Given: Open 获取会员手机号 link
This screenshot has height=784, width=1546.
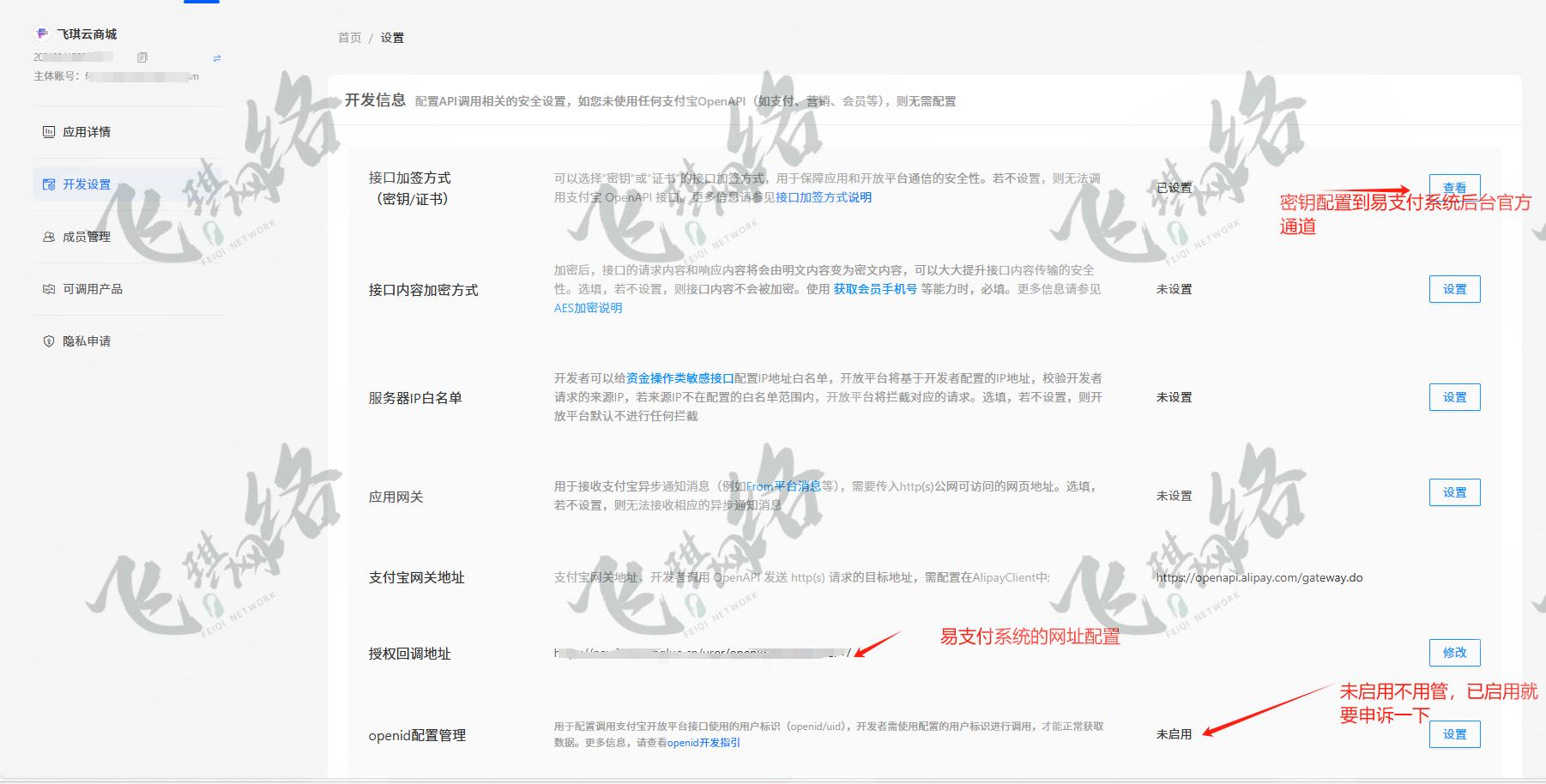Looking at the screenshot, I should pos(875,289).
